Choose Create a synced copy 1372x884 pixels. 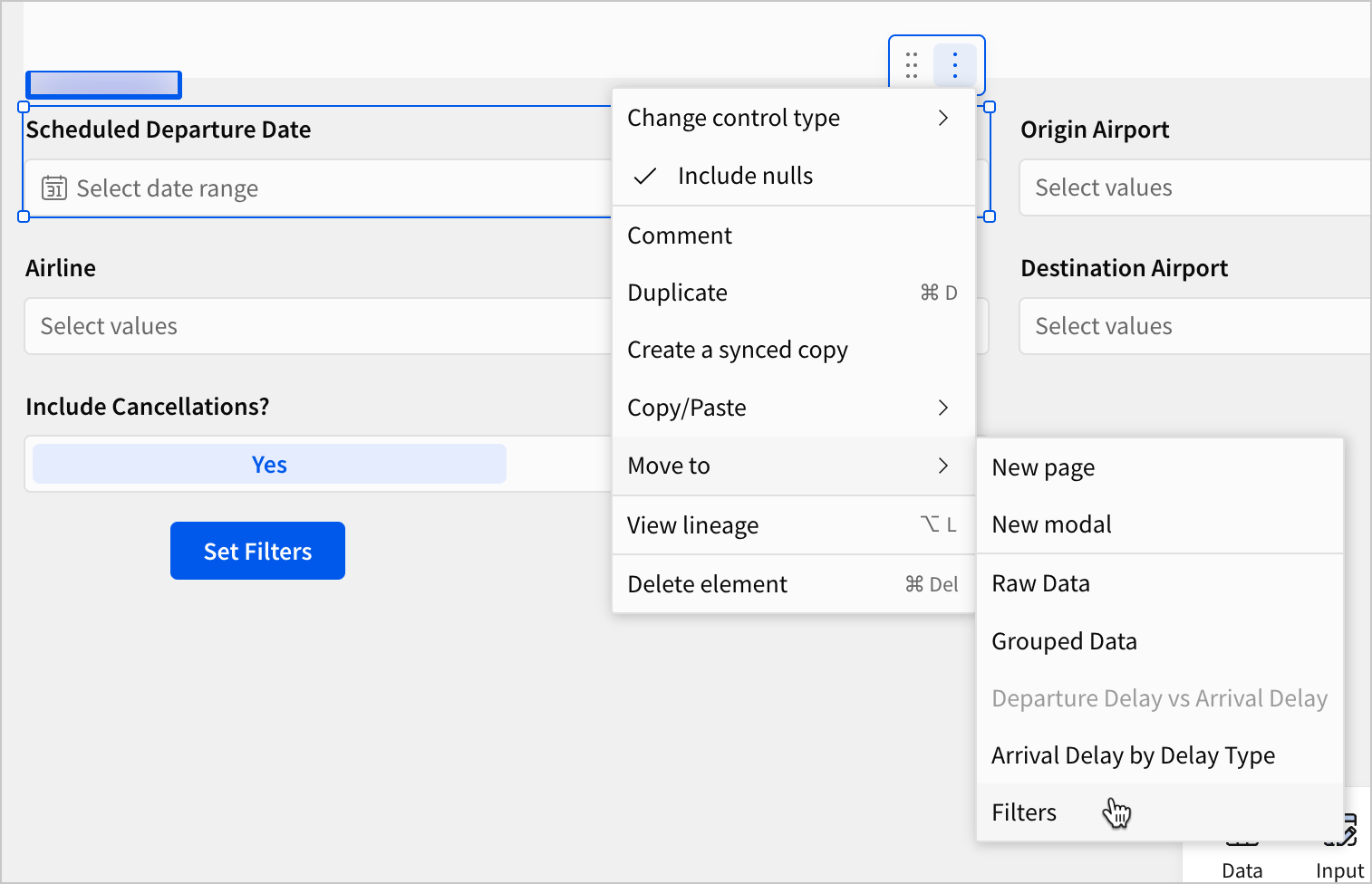738,351
